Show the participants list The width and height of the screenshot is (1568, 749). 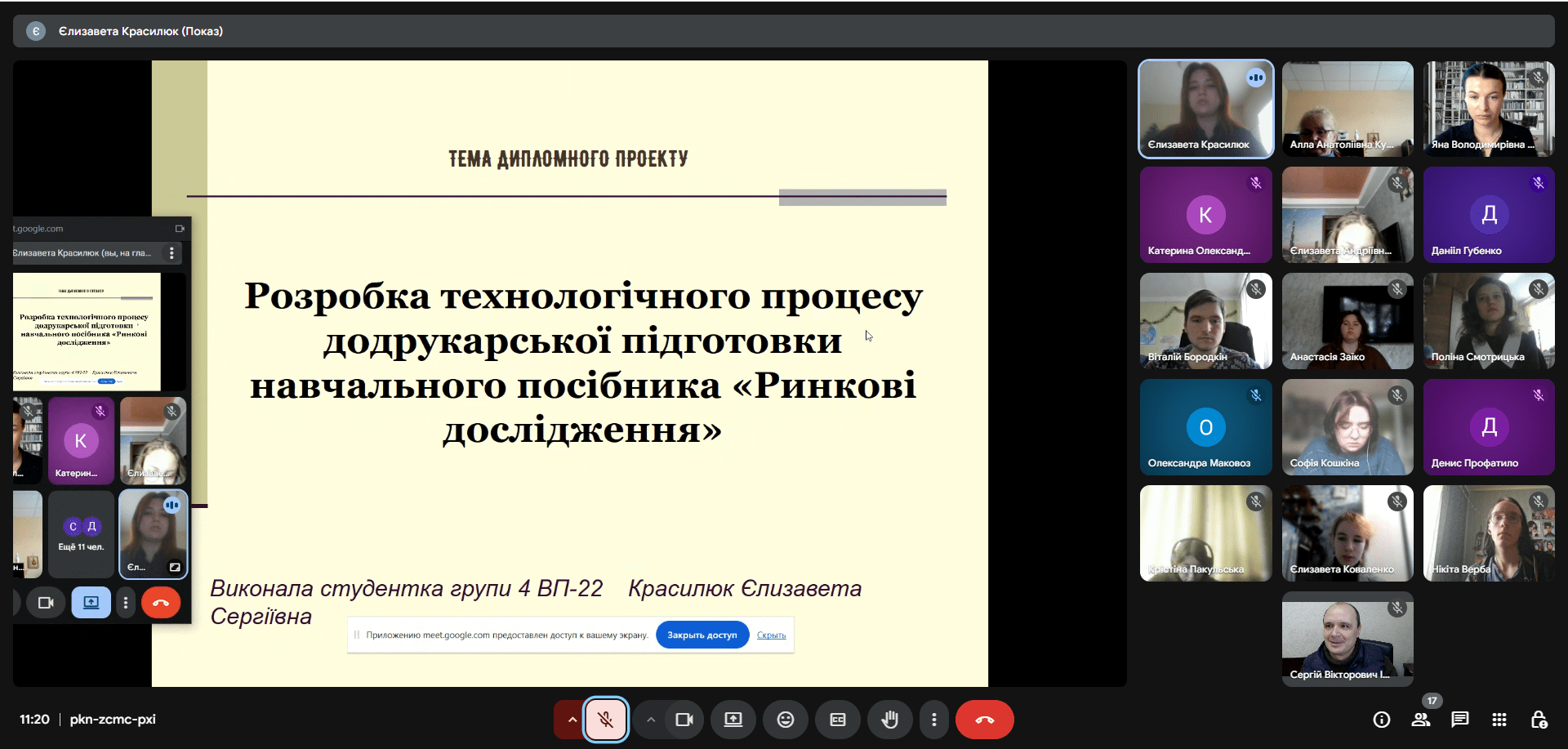(x=1421, y=720)
